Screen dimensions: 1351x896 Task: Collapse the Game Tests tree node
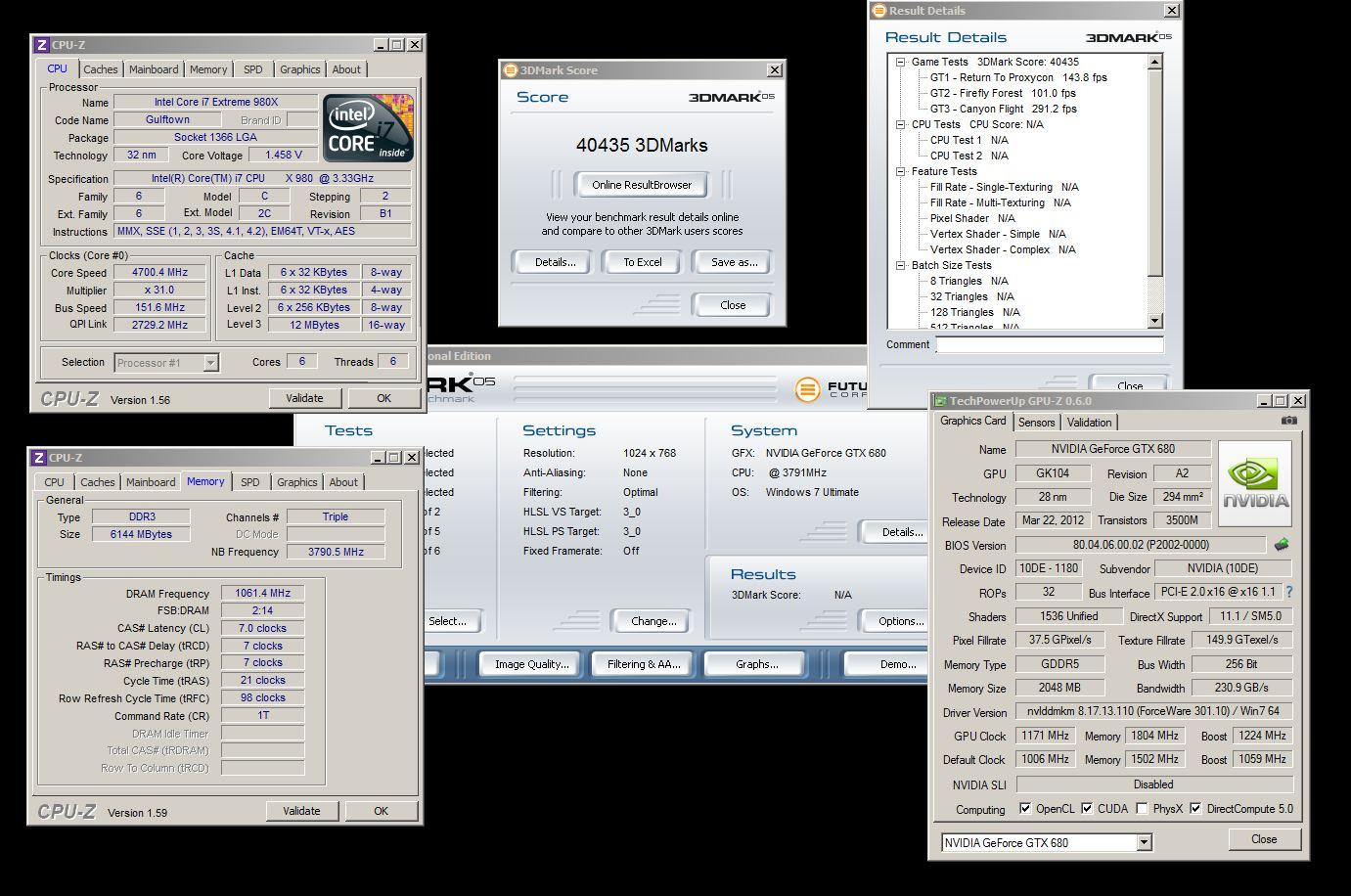pyautogui.click(x=901, y=62)
